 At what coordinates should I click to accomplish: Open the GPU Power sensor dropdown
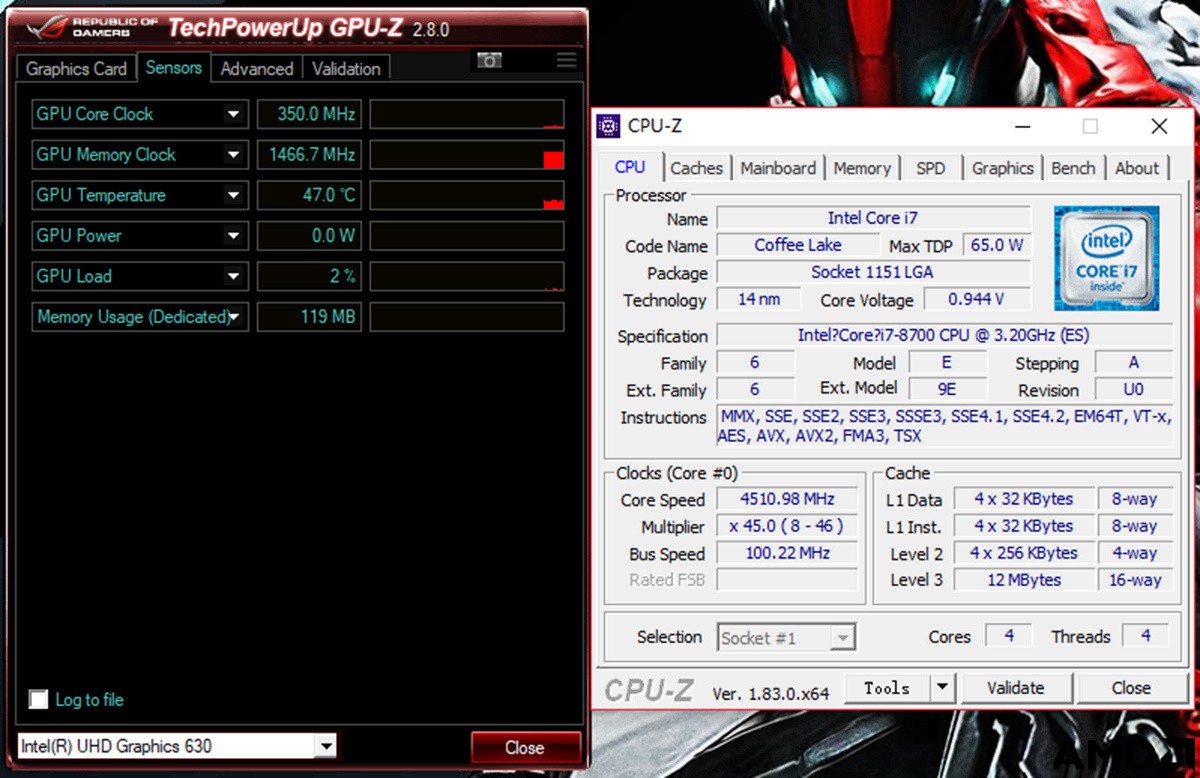click(x=233, y=236)
